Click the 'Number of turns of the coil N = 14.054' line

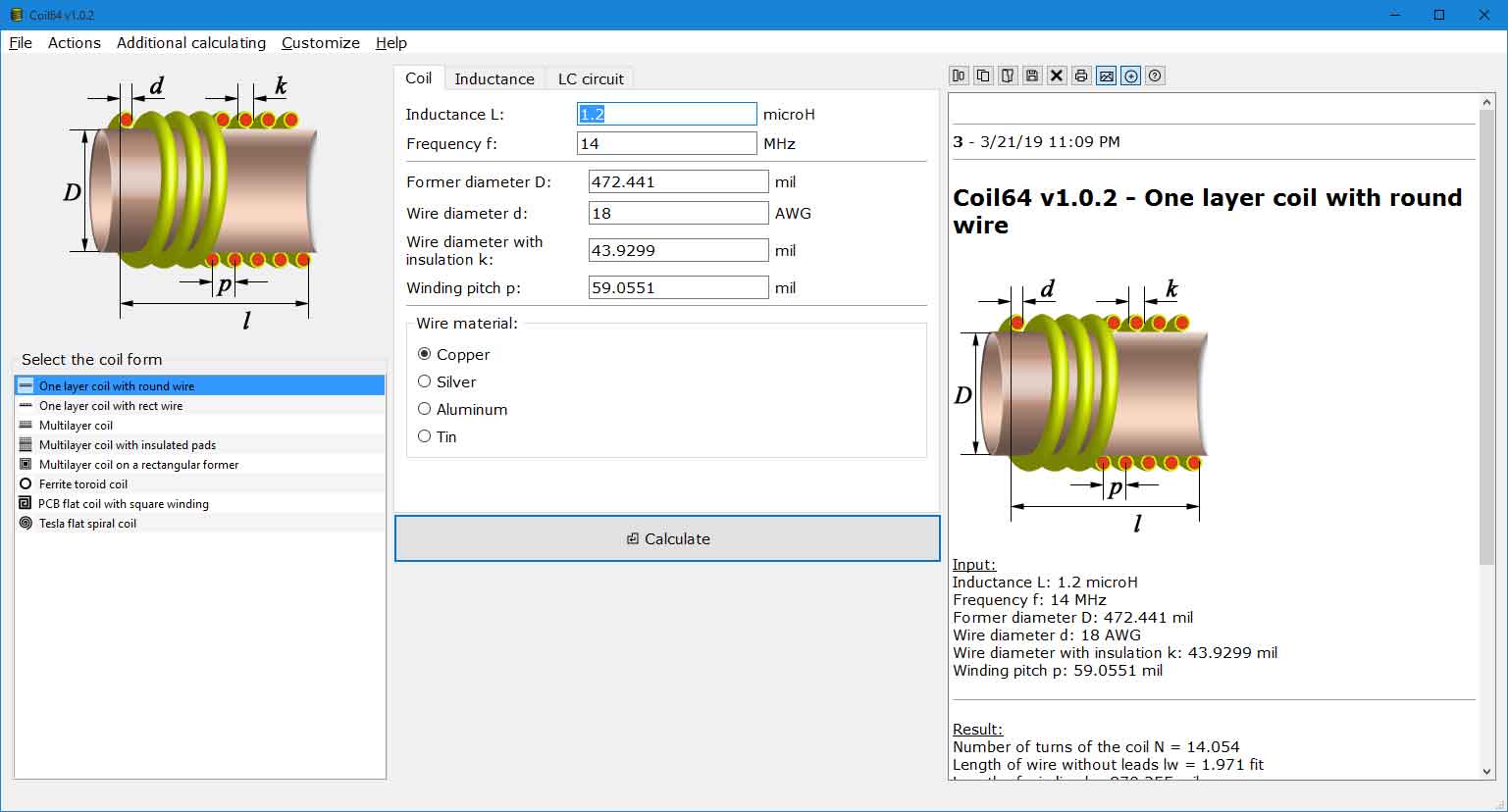tap(1096, 746)
